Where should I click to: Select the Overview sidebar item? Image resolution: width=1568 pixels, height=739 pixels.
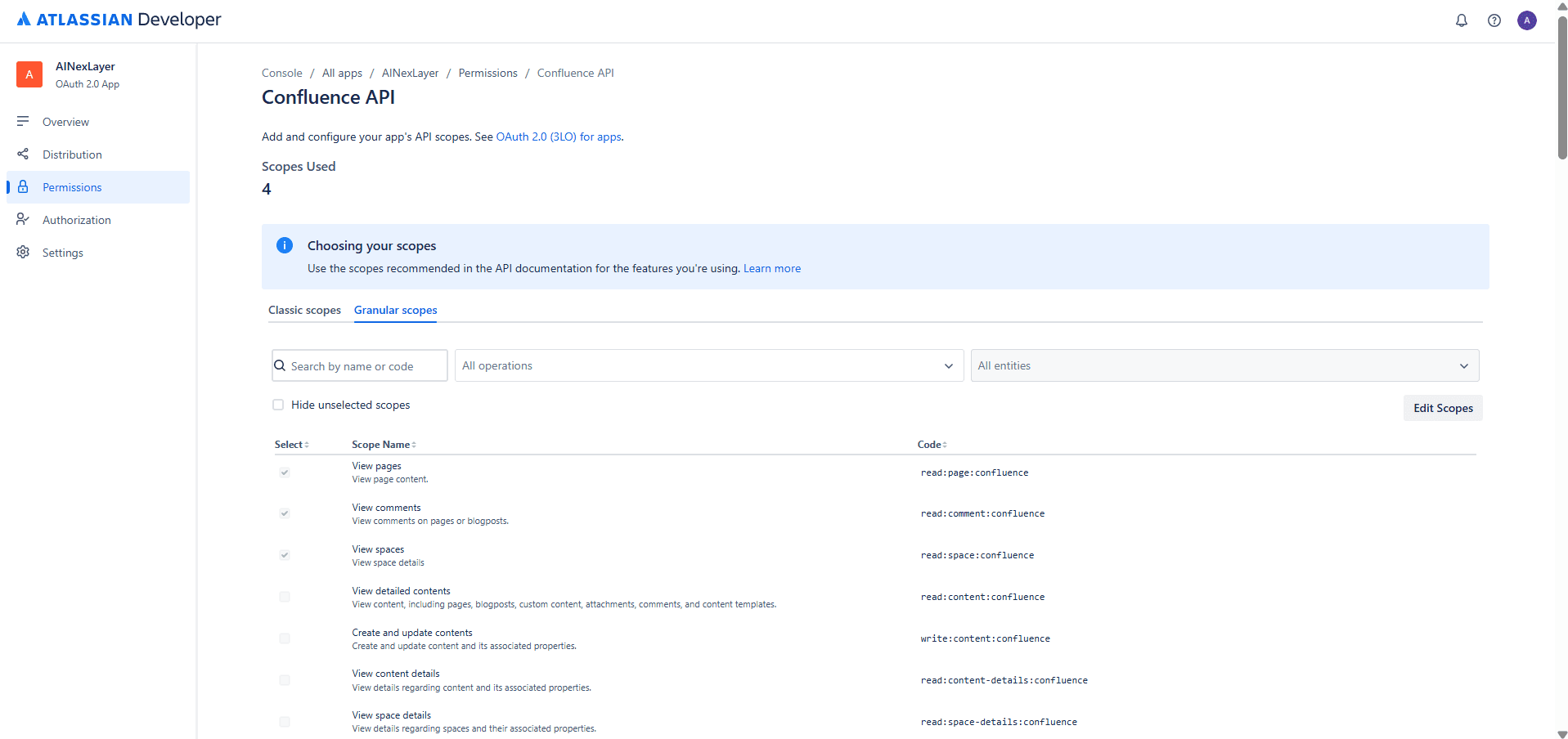tap(65, 121)
